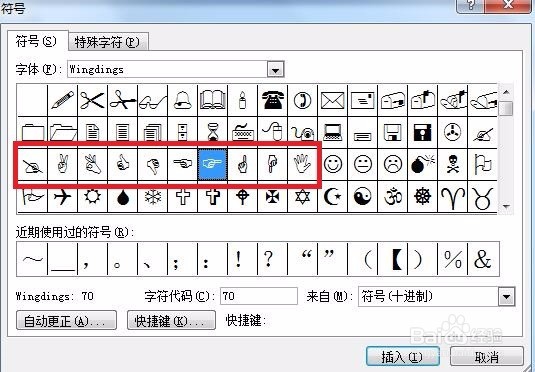The height and width of the screenshot is (372, 535).
Task: Choose the neutral face symbol
Action: [363, 164]
